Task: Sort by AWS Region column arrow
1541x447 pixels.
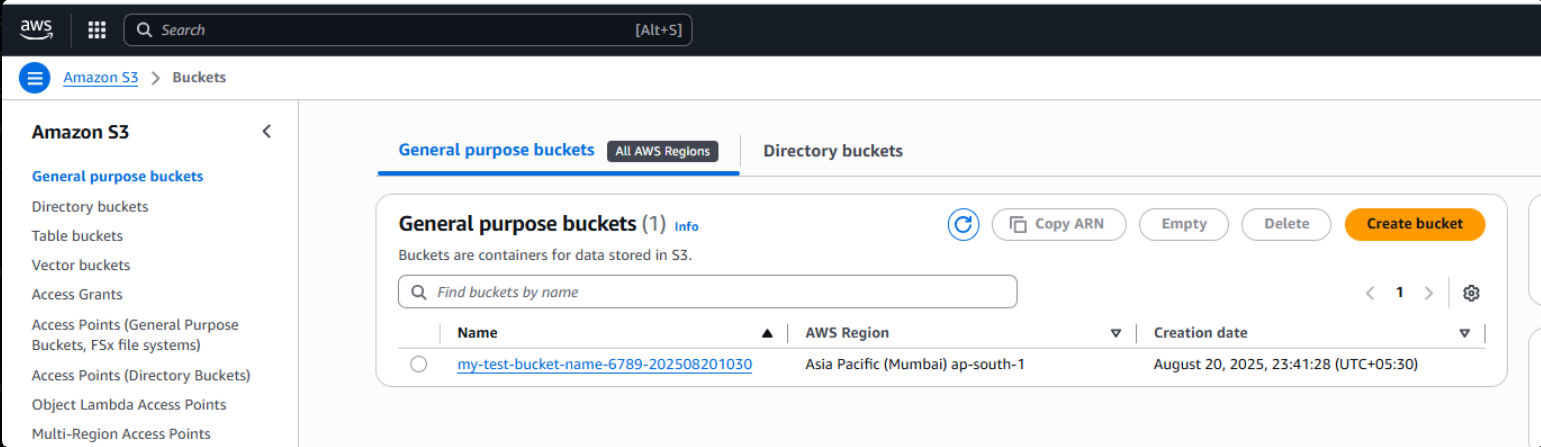Action: [x=1116, y=333]
